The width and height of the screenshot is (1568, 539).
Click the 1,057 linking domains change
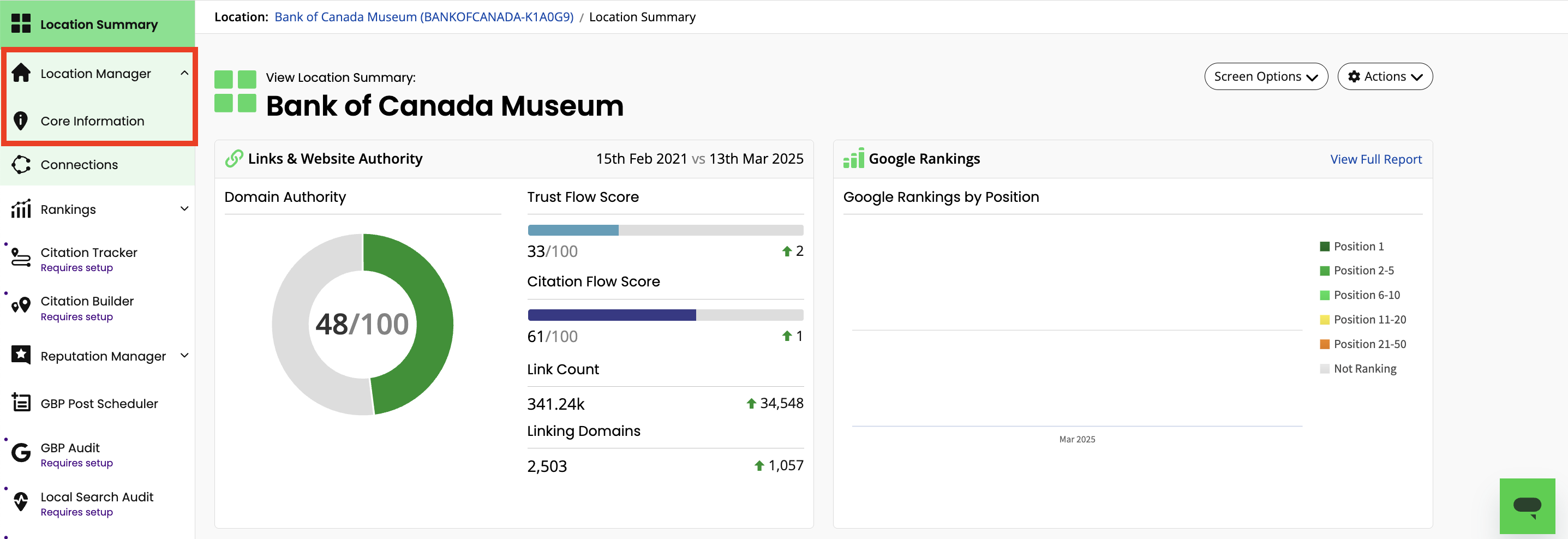point(786,465)
